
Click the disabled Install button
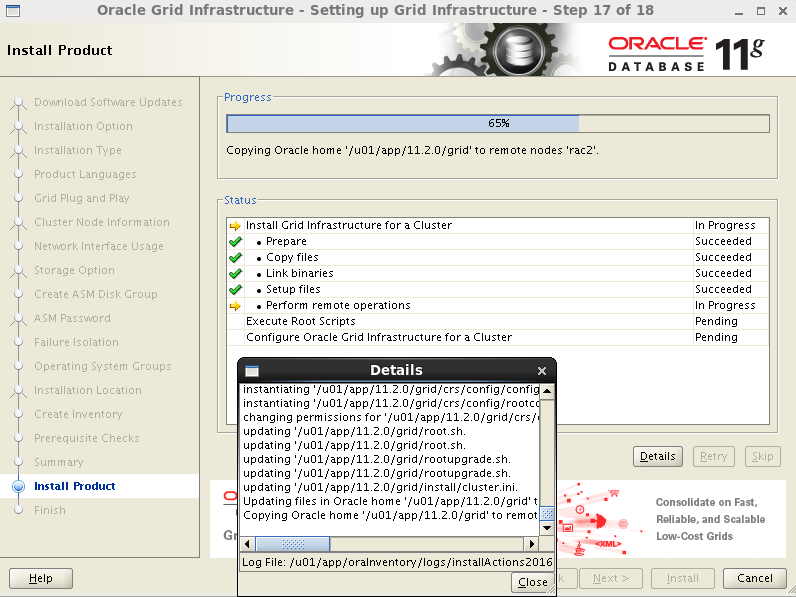682,578
